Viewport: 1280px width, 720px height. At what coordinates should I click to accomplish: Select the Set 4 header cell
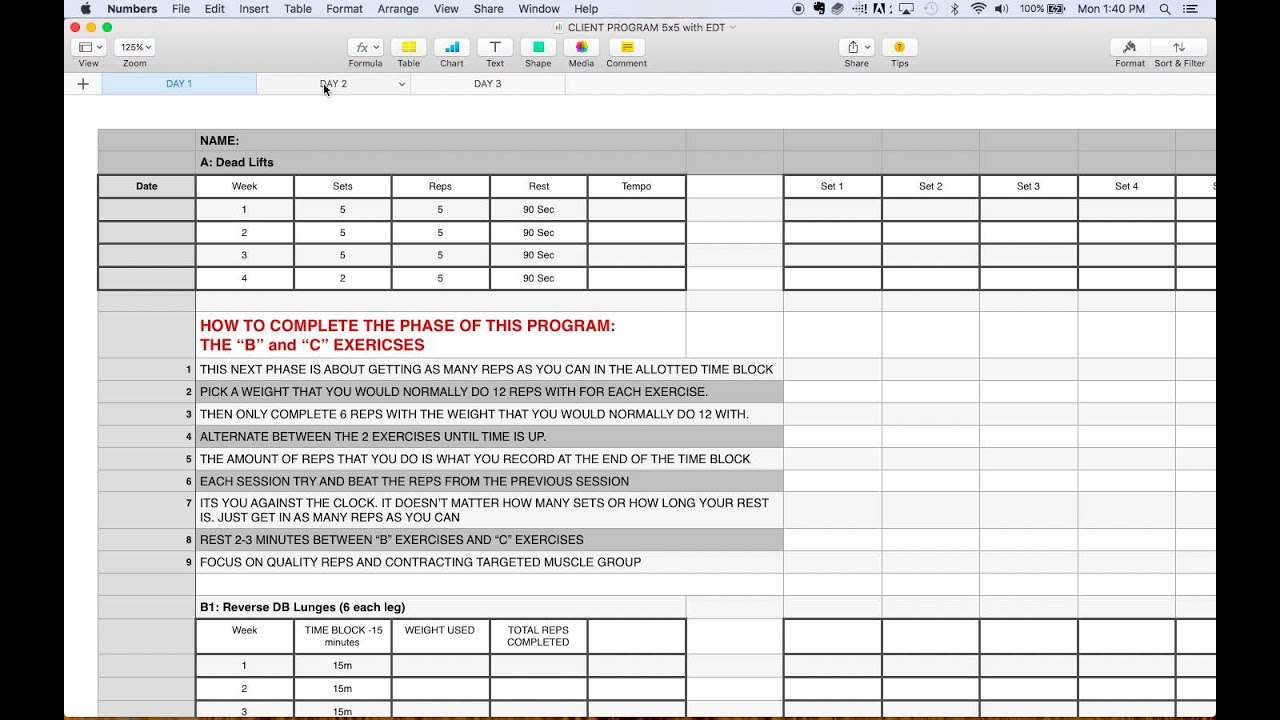(x=1126, y=186)
